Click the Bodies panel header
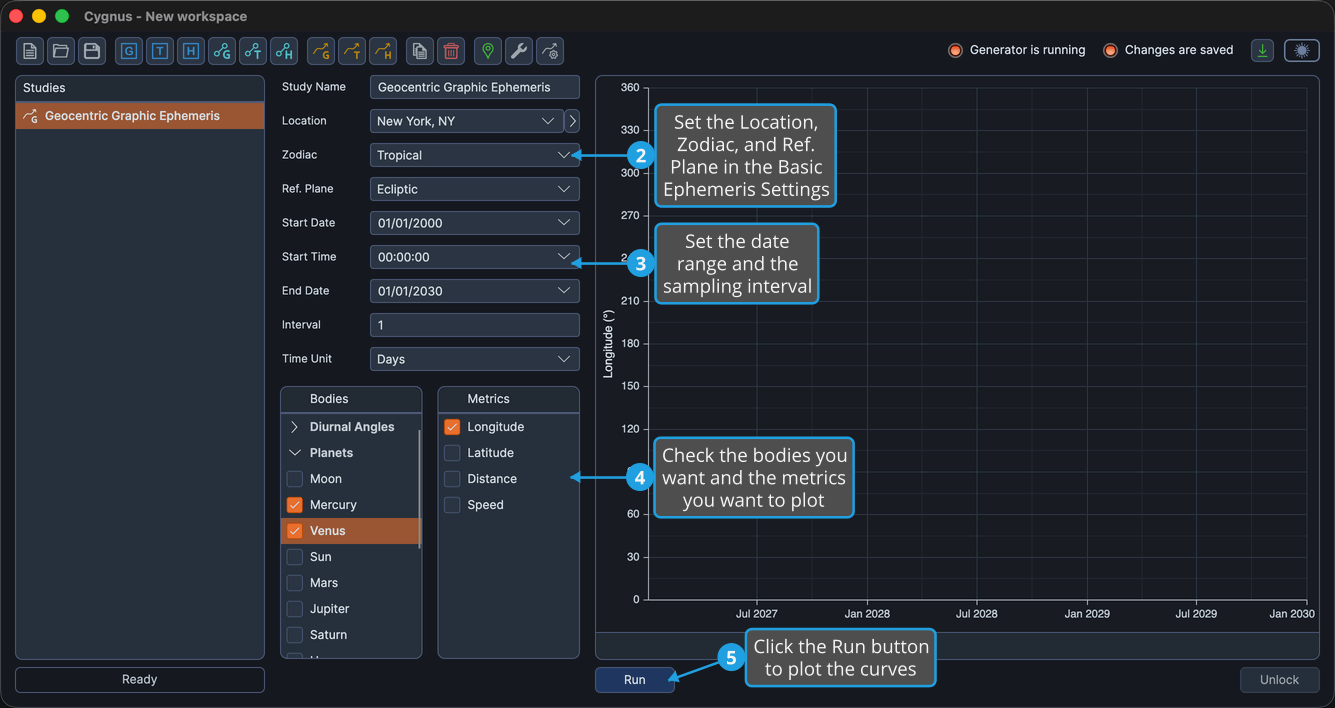1335x708 pixels. 351,399
